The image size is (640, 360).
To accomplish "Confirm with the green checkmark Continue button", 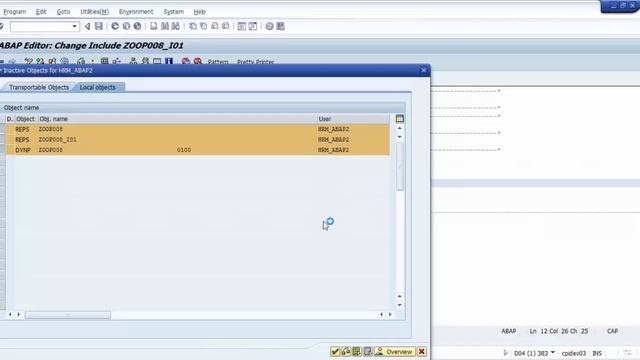I will point(335,351).
